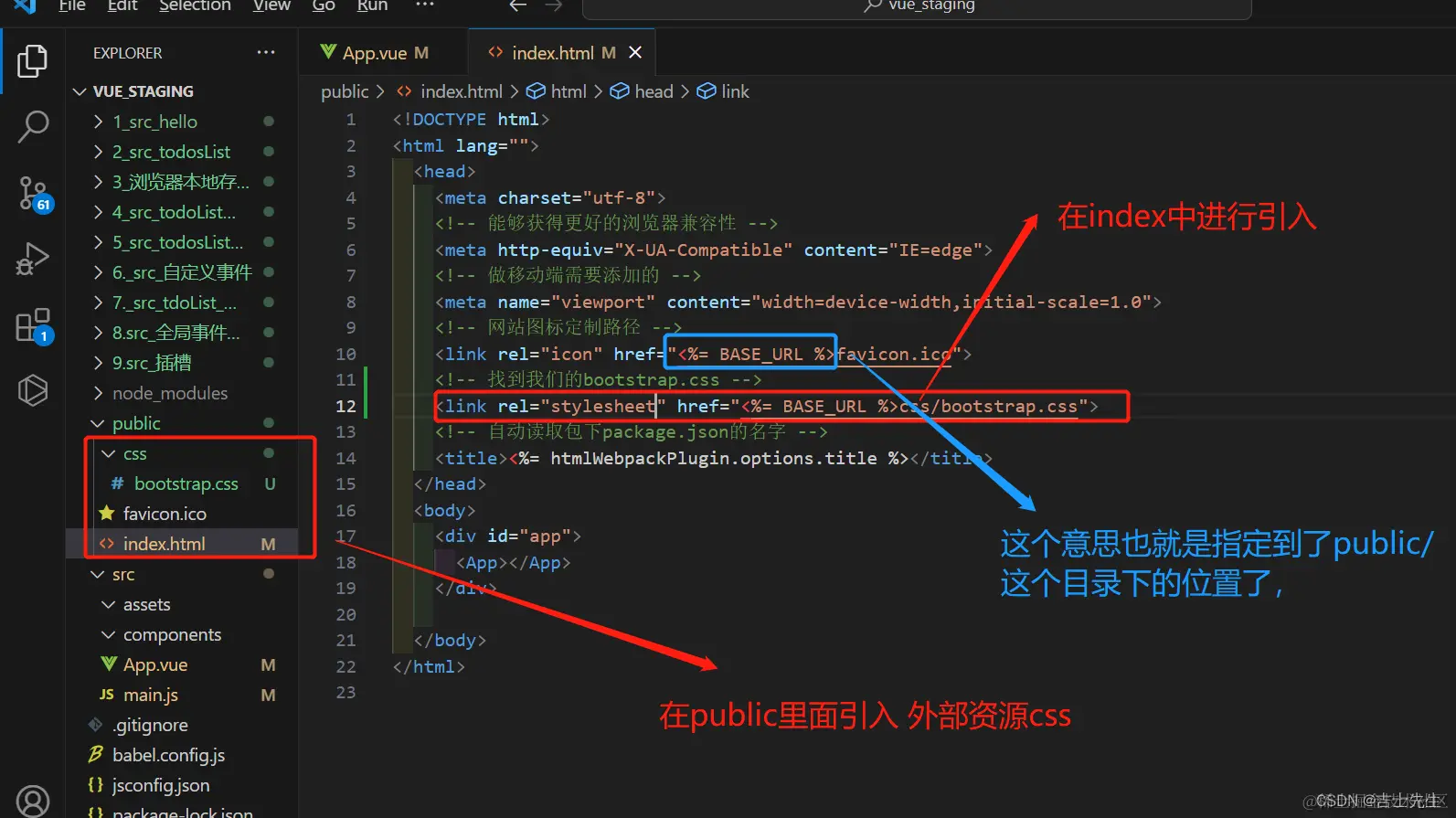1456x818 pixels.
Task: Click the public breadcrumb segment
Action: [345, 91]
